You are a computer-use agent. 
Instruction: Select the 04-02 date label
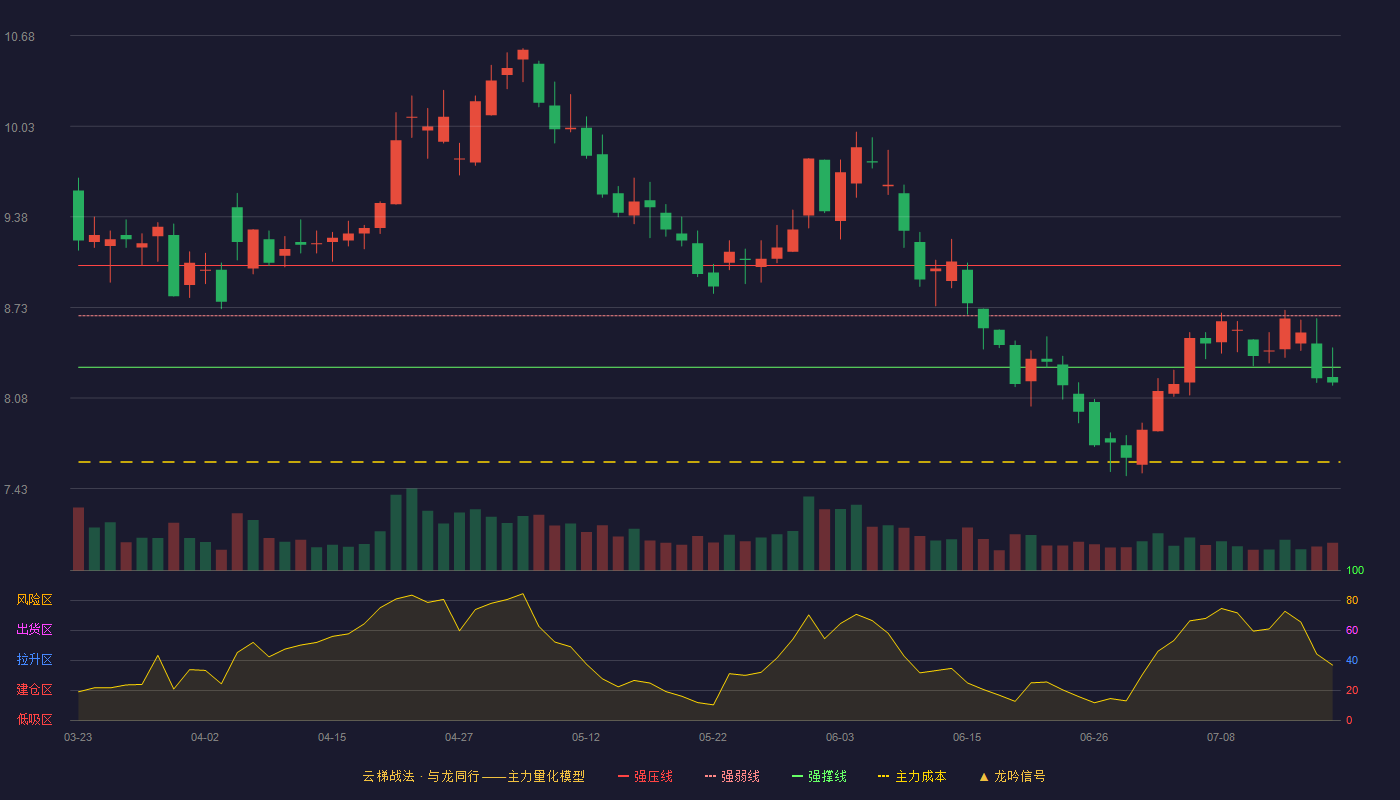(205, 737)
